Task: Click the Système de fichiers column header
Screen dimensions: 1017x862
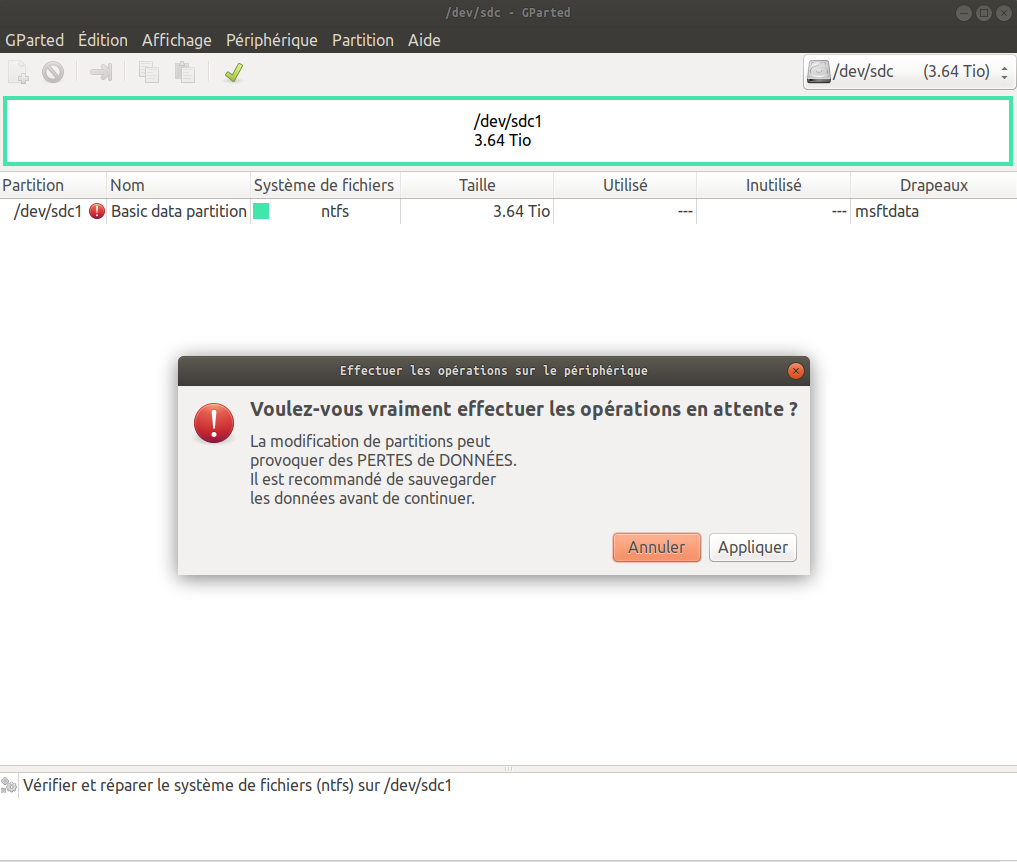Action: pyautogui.click(x=325, y=186)
